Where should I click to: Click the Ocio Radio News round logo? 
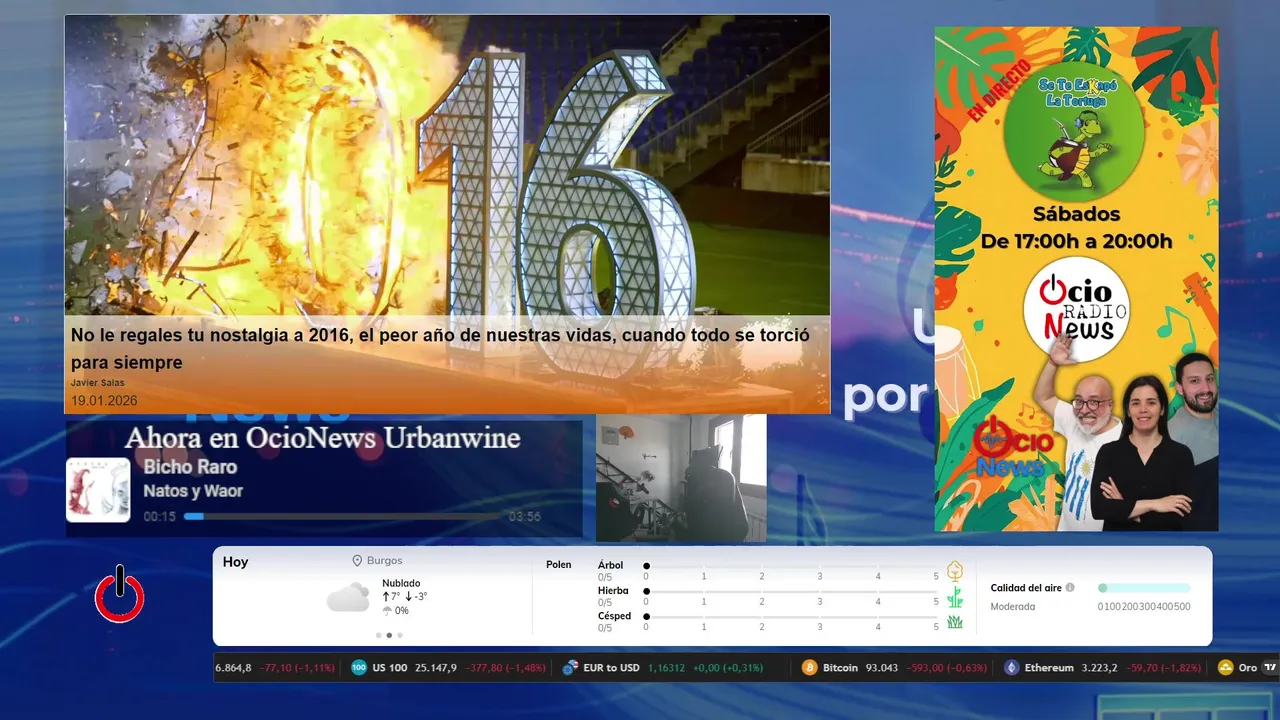point(1077,309)
